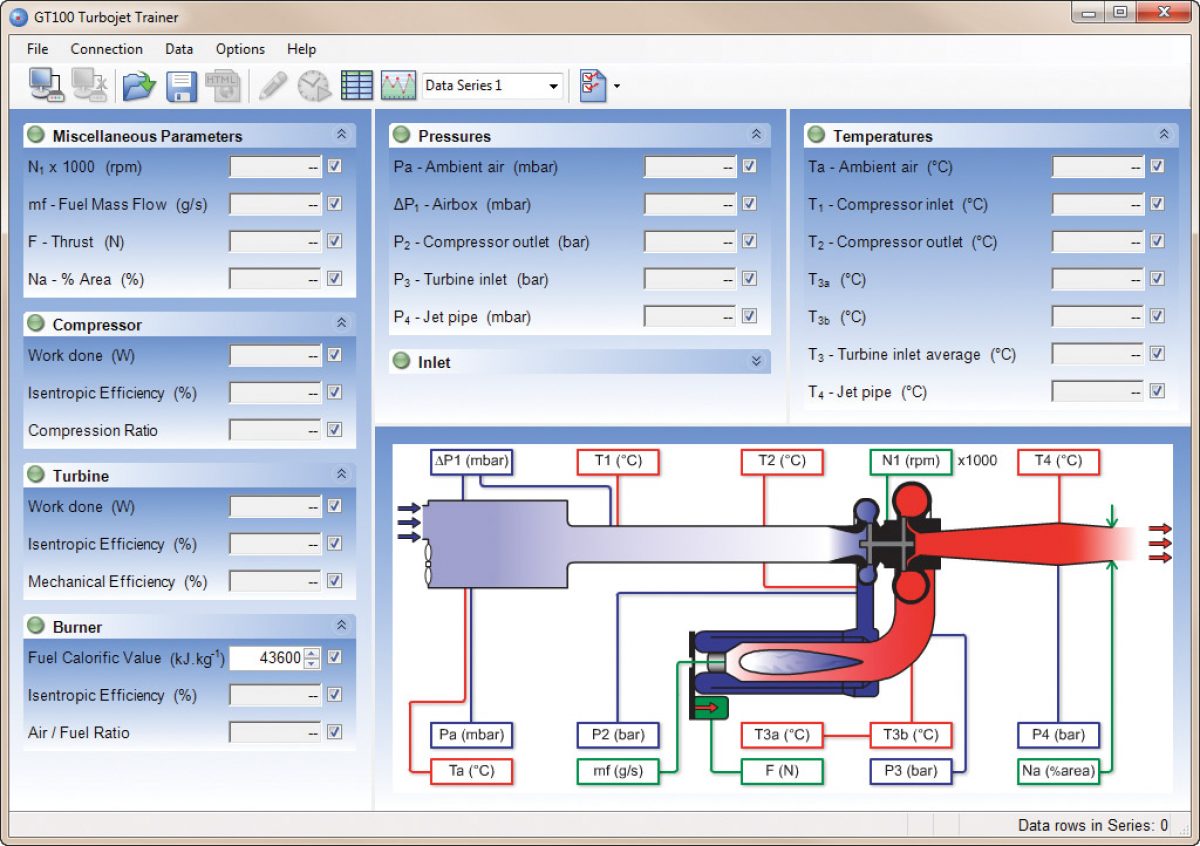Expand the Inlet panel
Screen dimensions: 1200x846
[756, 361]
